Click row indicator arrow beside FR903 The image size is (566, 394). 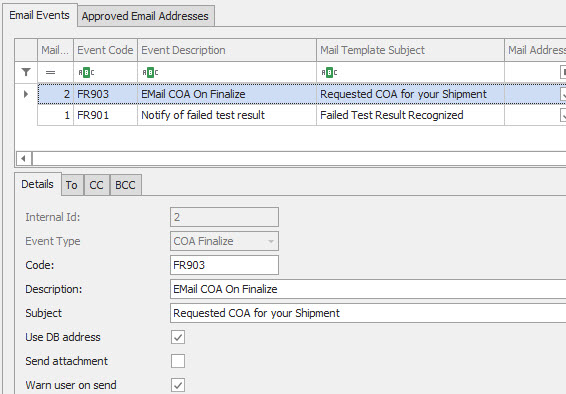point(26,94)
